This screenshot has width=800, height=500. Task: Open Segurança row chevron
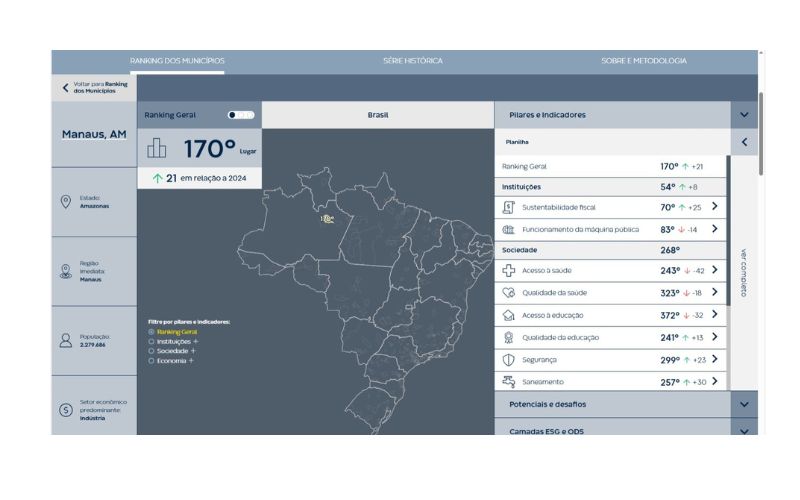coord(715,359)
